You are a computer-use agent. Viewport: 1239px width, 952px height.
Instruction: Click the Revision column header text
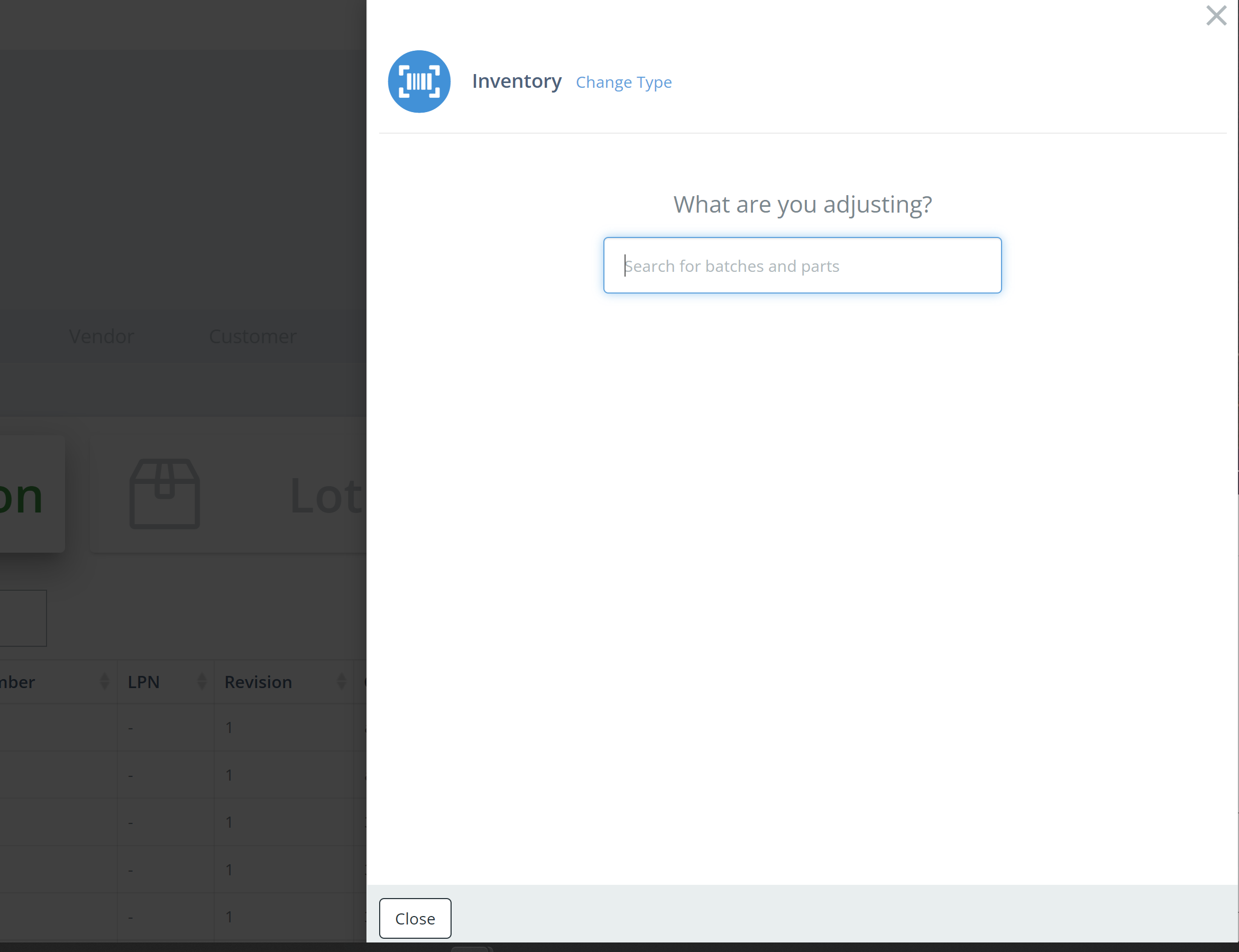tap(258, 682)
